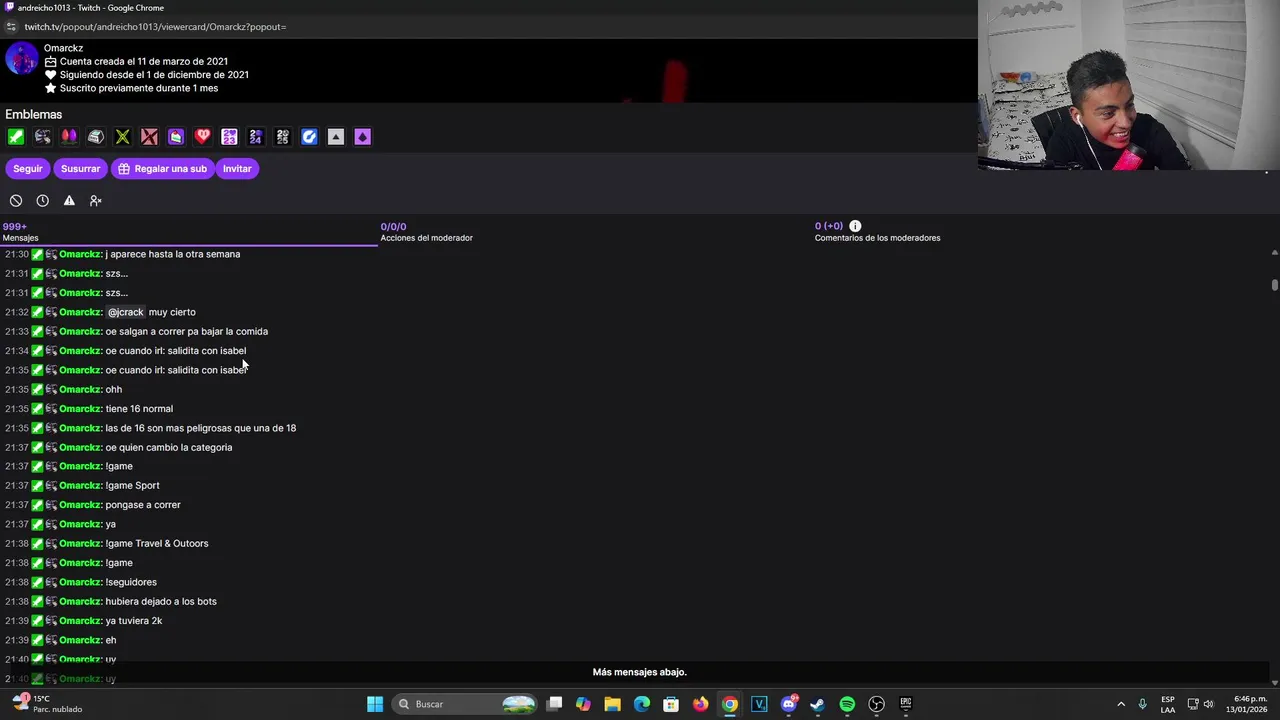The width and height of the screenshot is (1280, 720).
Task: Show hidden system tray icons
Action: (x=1121, y=704)
